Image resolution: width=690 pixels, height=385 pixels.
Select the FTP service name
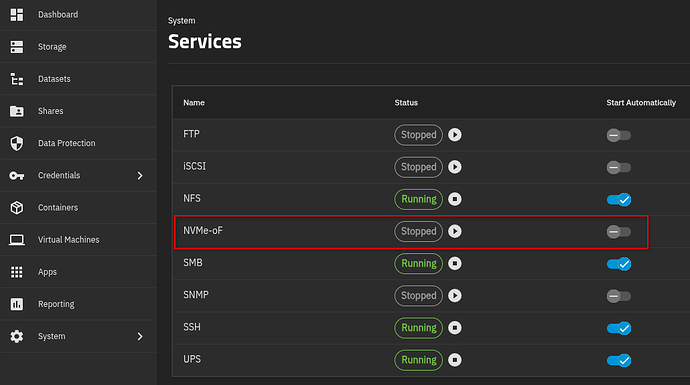coord(191,134)
